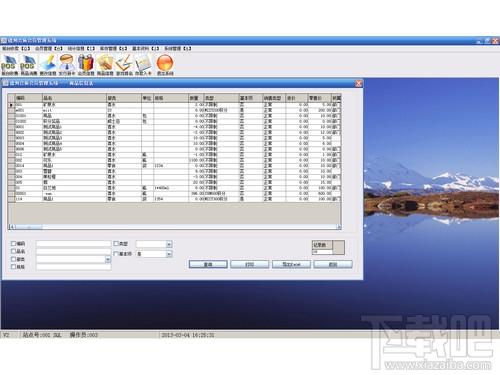Select the notepad-and-pencil toolbar icon
Viewport: 500px width, 375px height.
point(124,65)
